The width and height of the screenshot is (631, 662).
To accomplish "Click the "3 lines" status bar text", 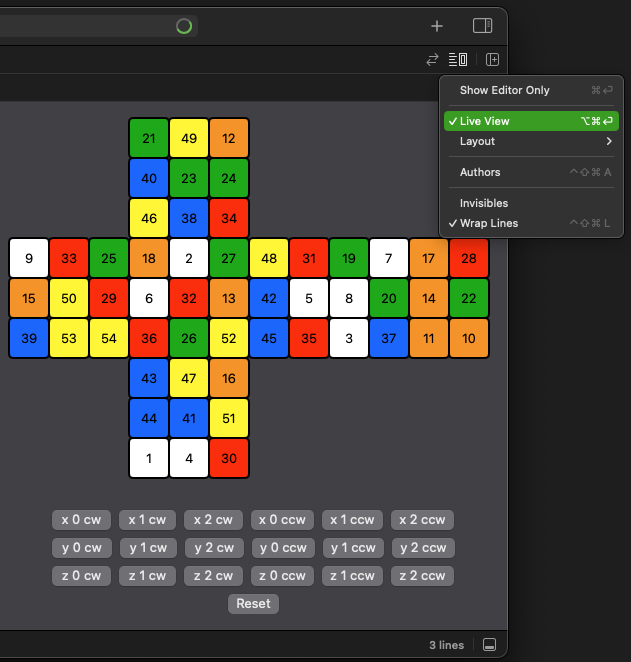I will [x=447, y=645].
